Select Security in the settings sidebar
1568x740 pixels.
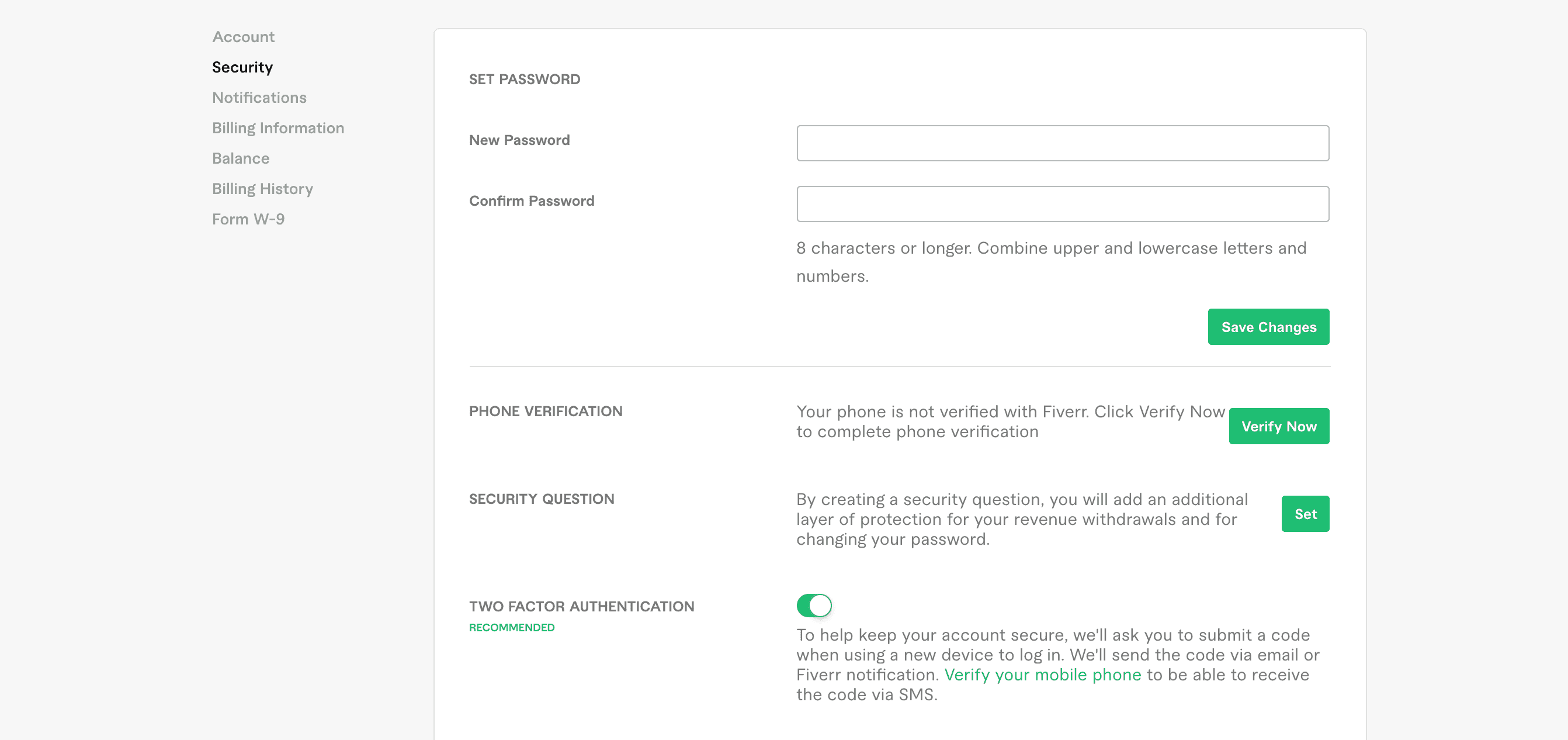pos(242,68)
